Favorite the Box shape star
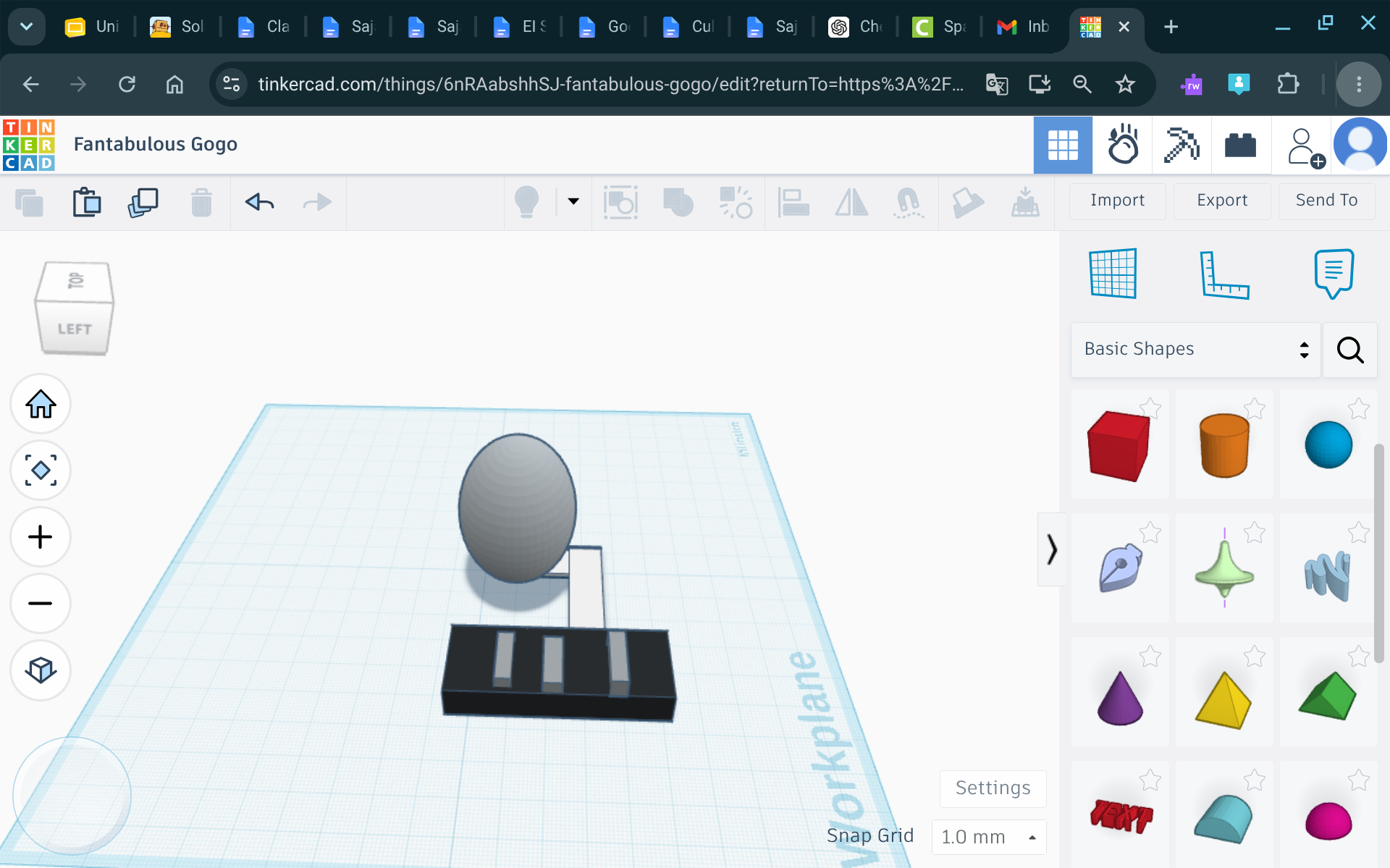 pyautogui.click(x=1150, y=409)
